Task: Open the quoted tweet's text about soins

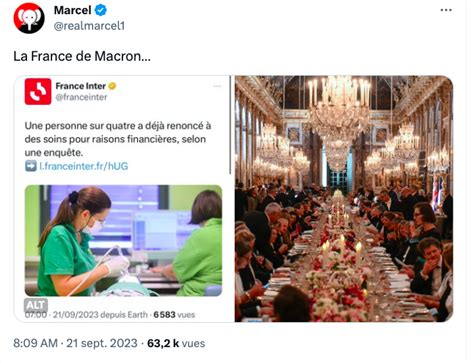Action: [118, 139]
